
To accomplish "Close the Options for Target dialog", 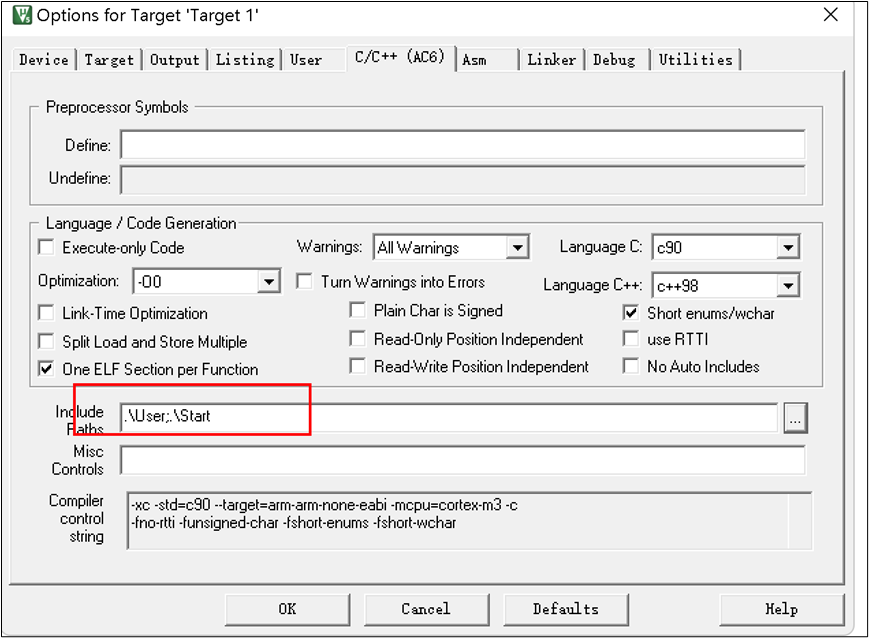I will pos(830,15).
